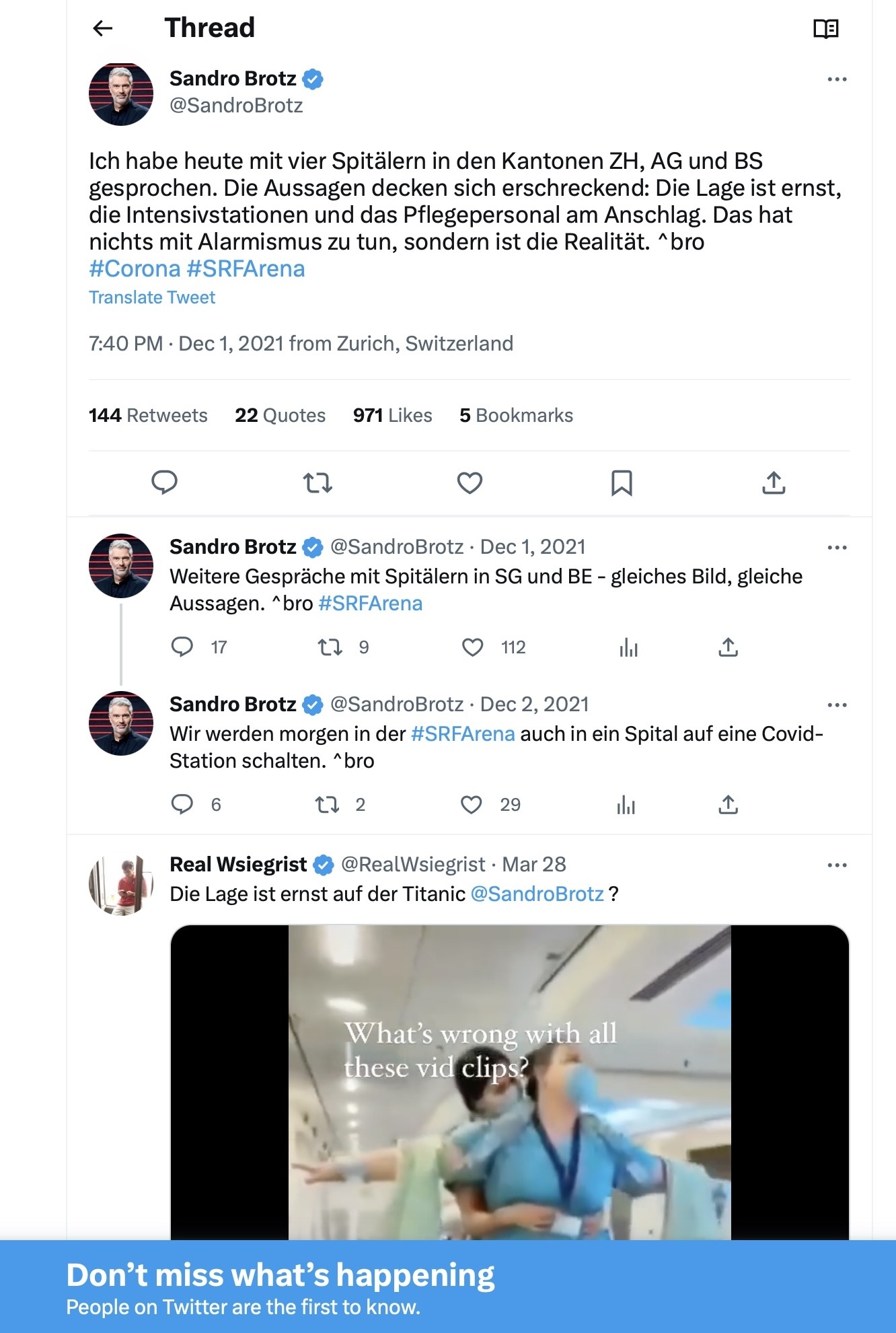
Task: View the 144 Retweets list
Action: [x=148, y=415]
